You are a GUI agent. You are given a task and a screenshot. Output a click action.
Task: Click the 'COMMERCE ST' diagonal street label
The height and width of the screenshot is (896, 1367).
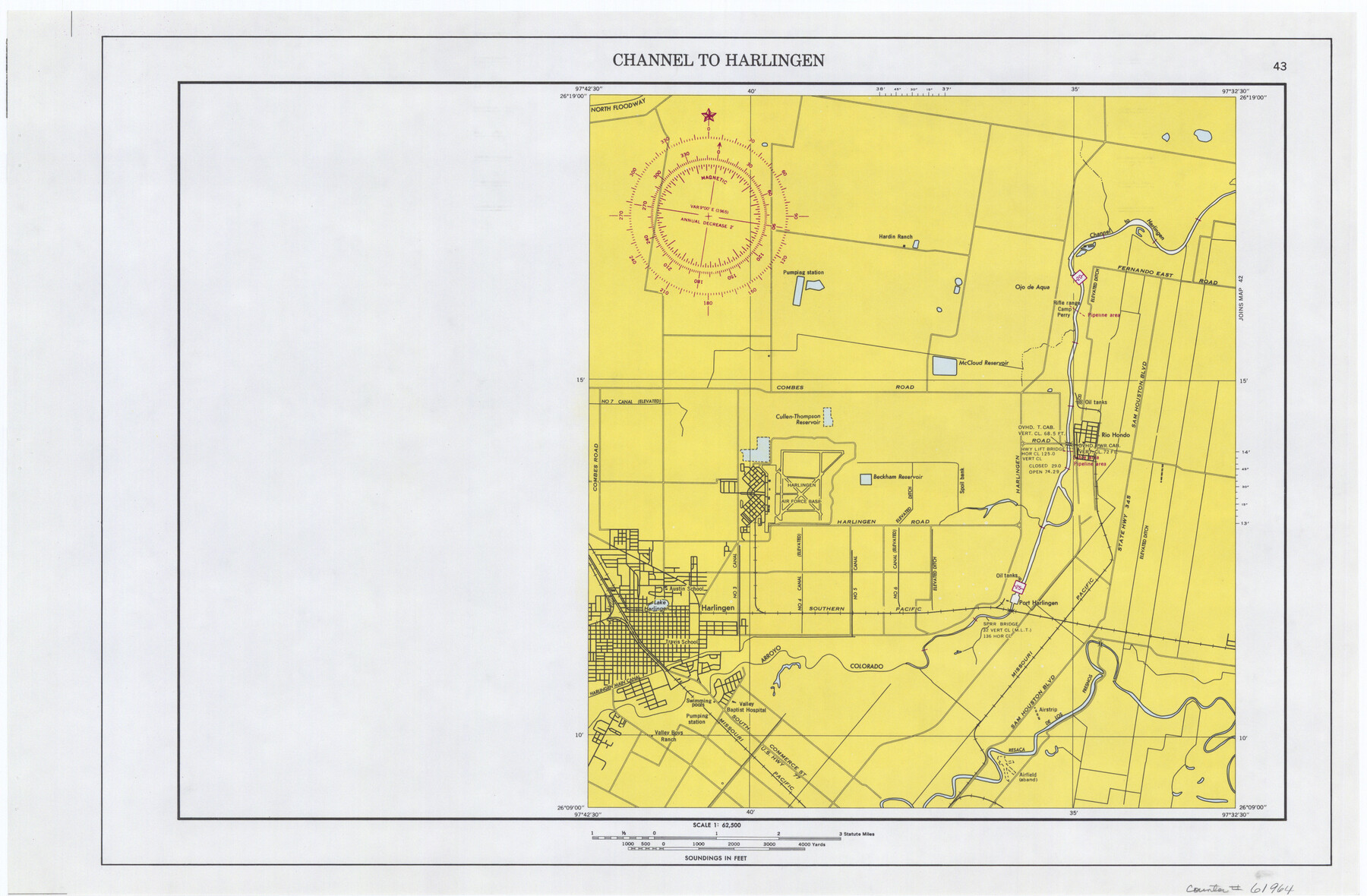(x=787, y=760)
